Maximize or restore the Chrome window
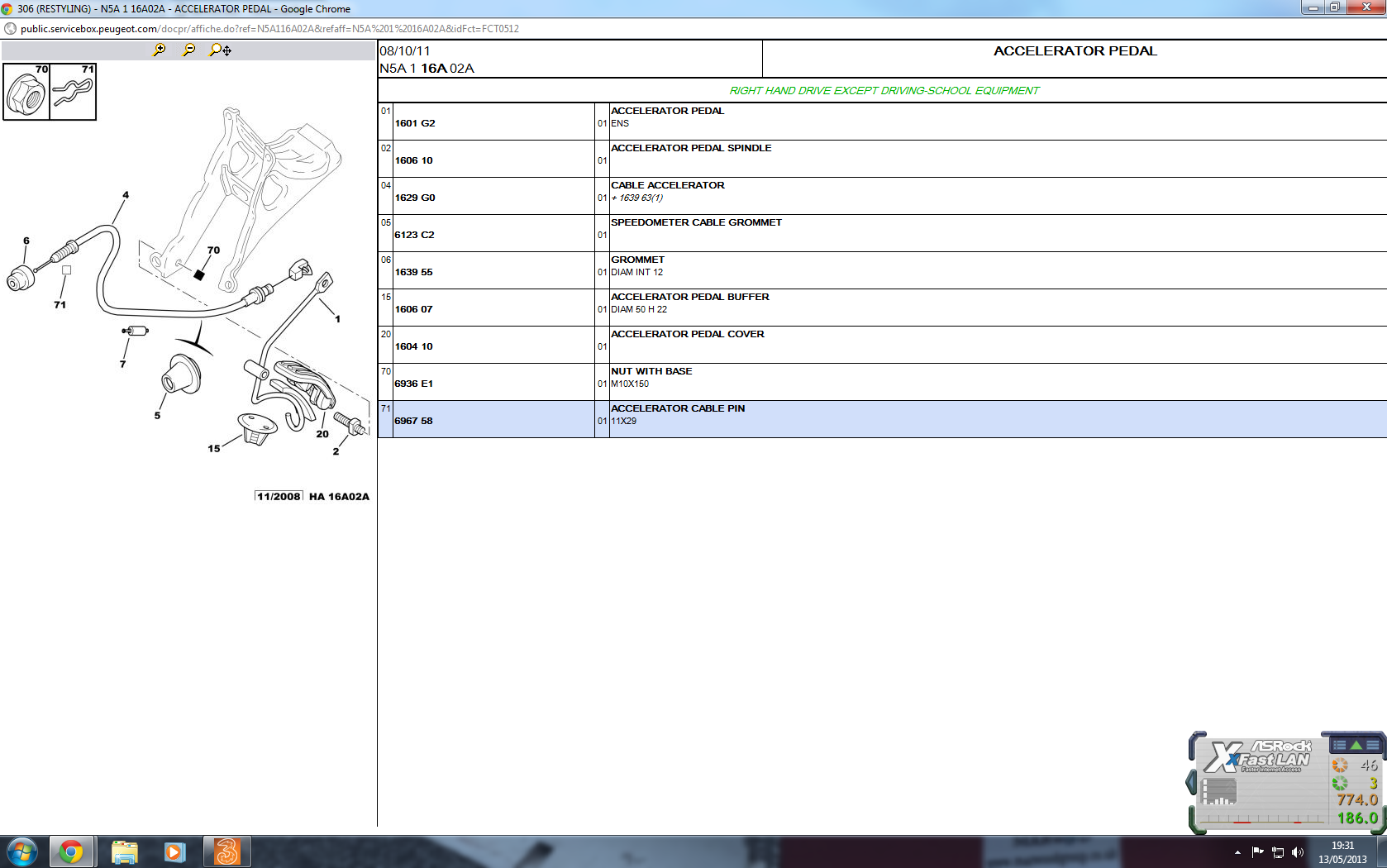Viewport: 1387px width, 868px height. (1335, 7)
